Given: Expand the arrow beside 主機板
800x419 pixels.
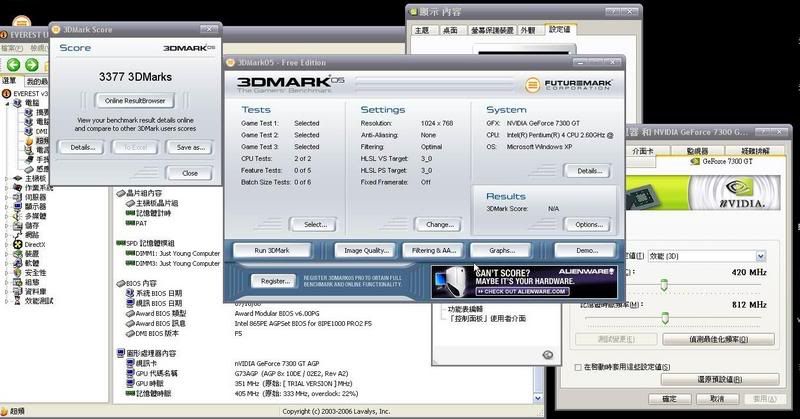Looking at the screenshot, I should tap(7, 179).
